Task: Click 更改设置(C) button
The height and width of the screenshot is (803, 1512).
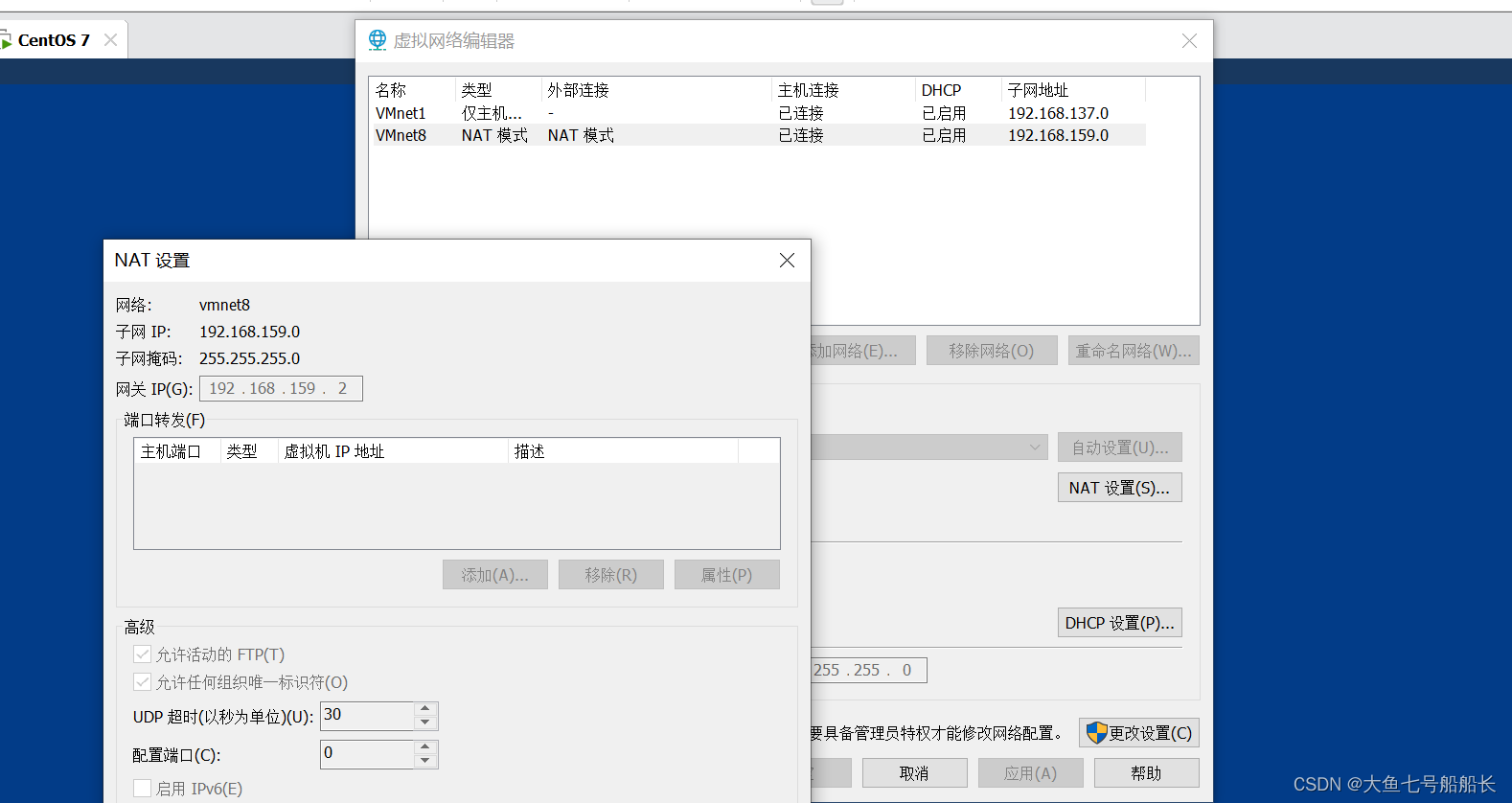Action: (x=1139, y=733)
